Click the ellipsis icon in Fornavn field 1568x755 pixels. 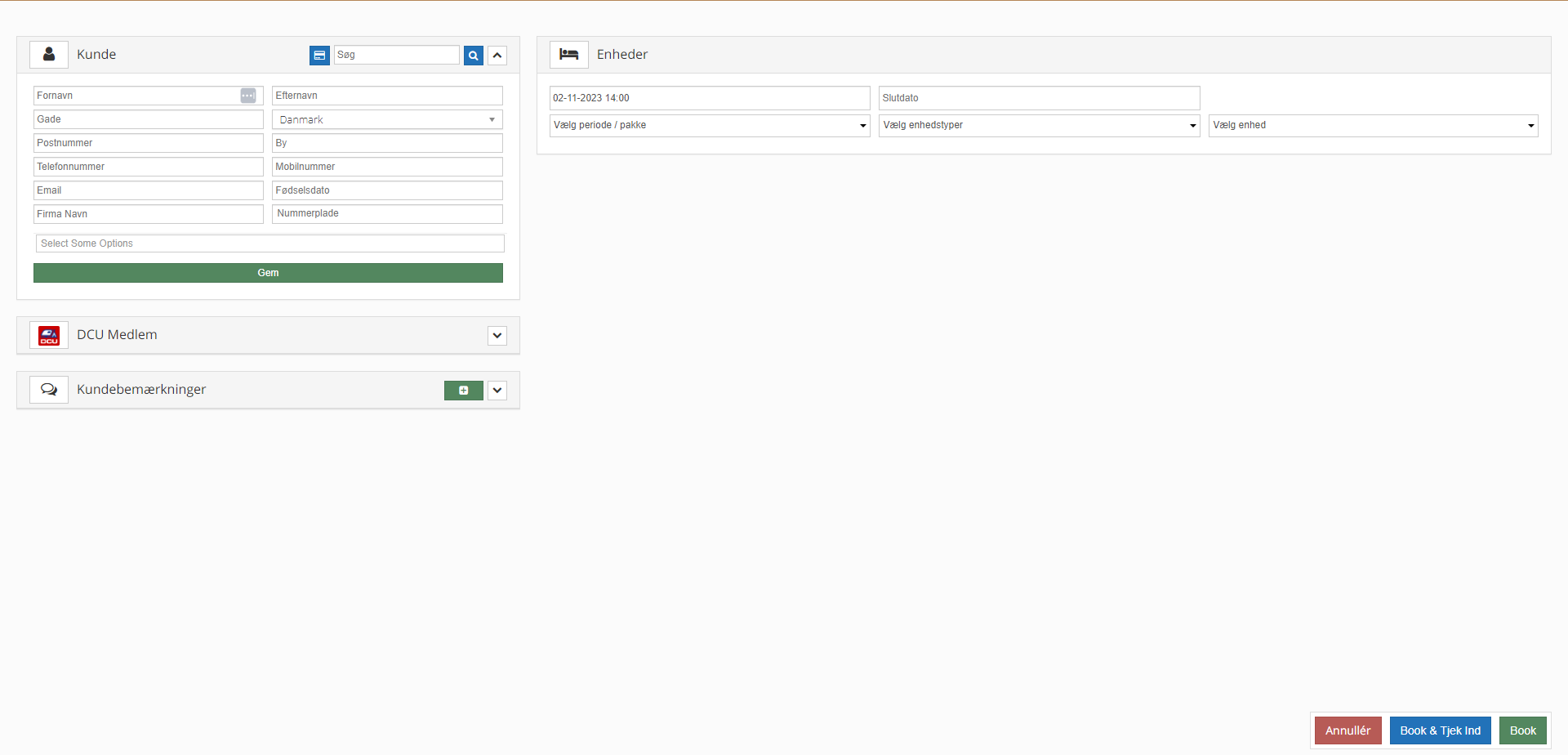point(248,96)
